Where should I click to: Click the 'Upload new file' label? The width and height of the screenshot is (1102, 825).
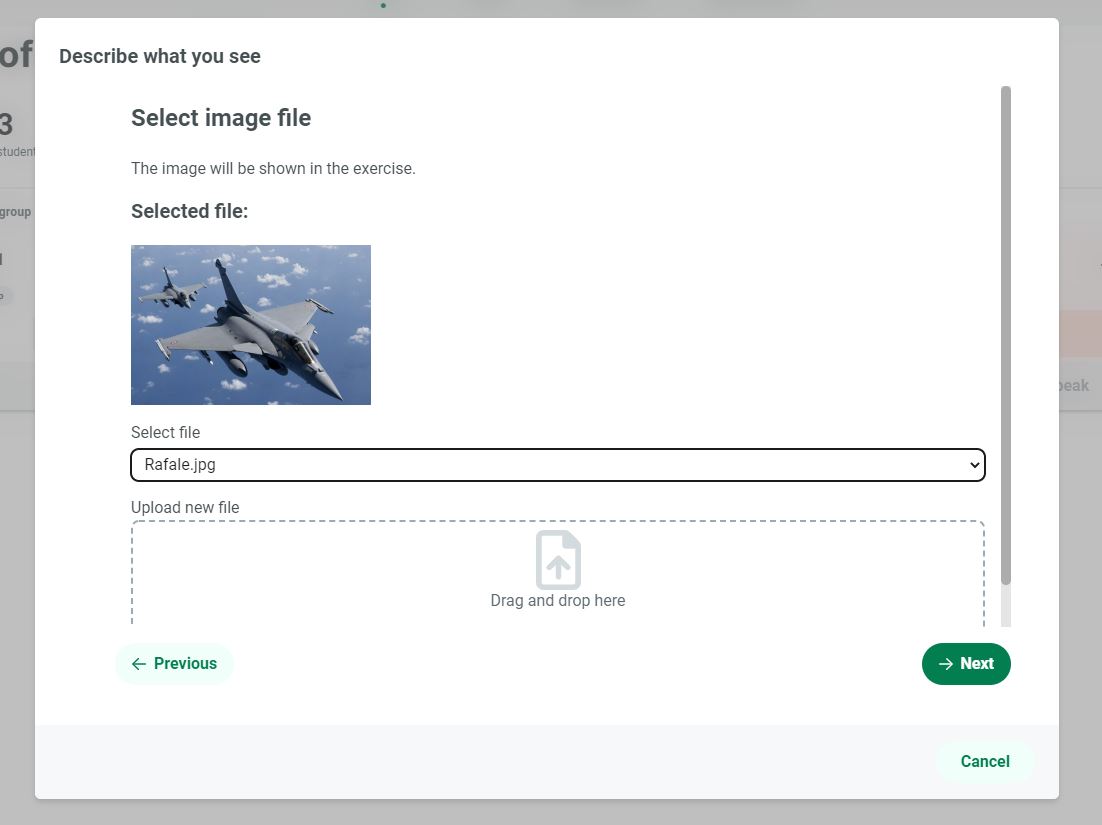[185, 508]
